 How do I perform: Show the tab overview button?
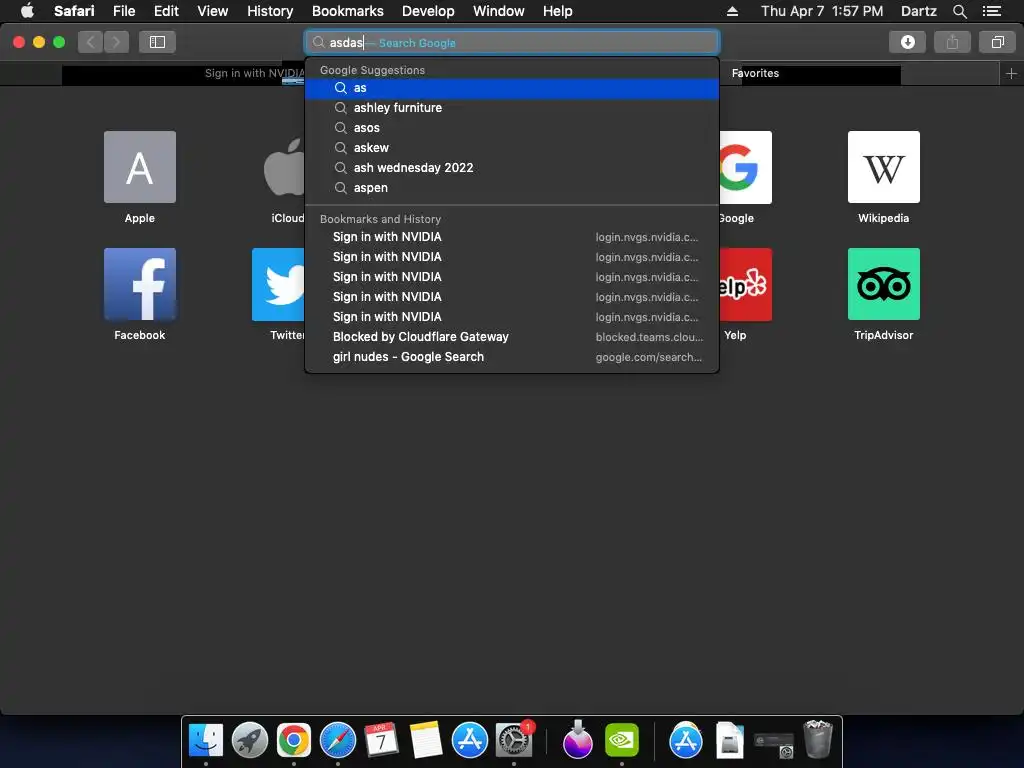pos(998,42)
